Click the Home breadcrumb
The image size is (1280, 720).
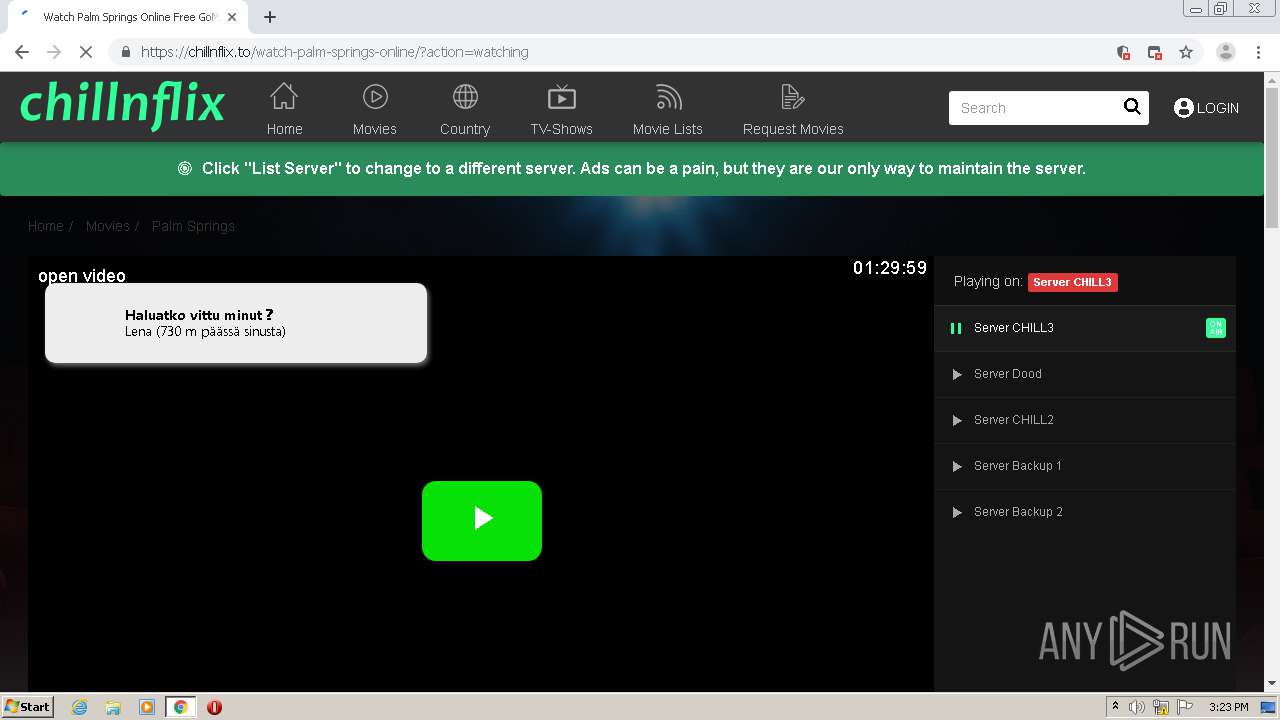[45, 226]
